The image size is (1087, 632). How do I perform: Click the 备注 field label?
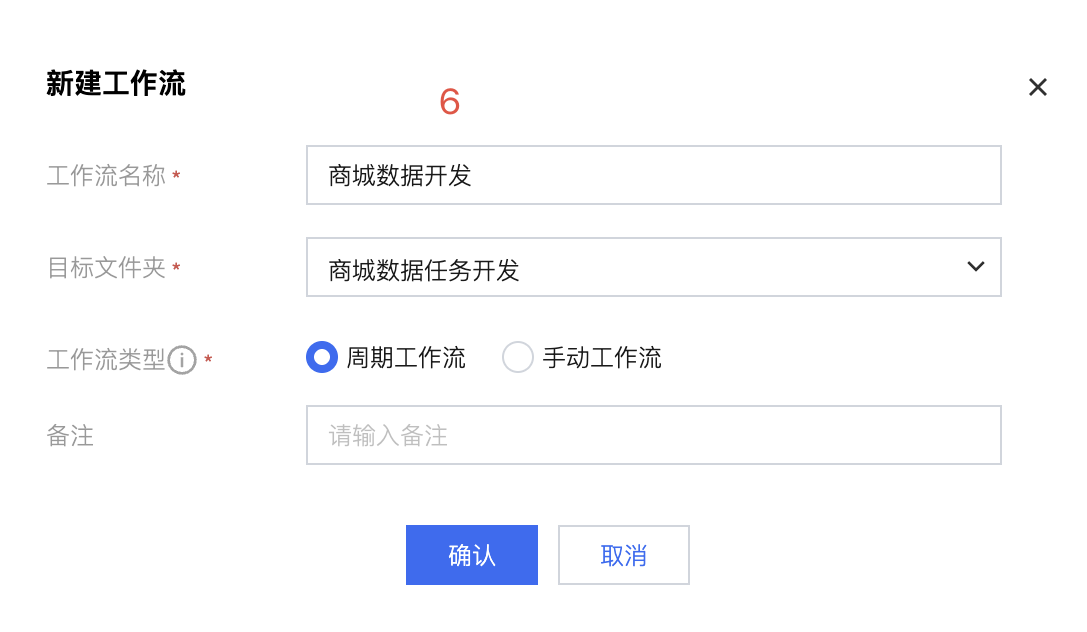pyautogui.click(x=70, y=436)
